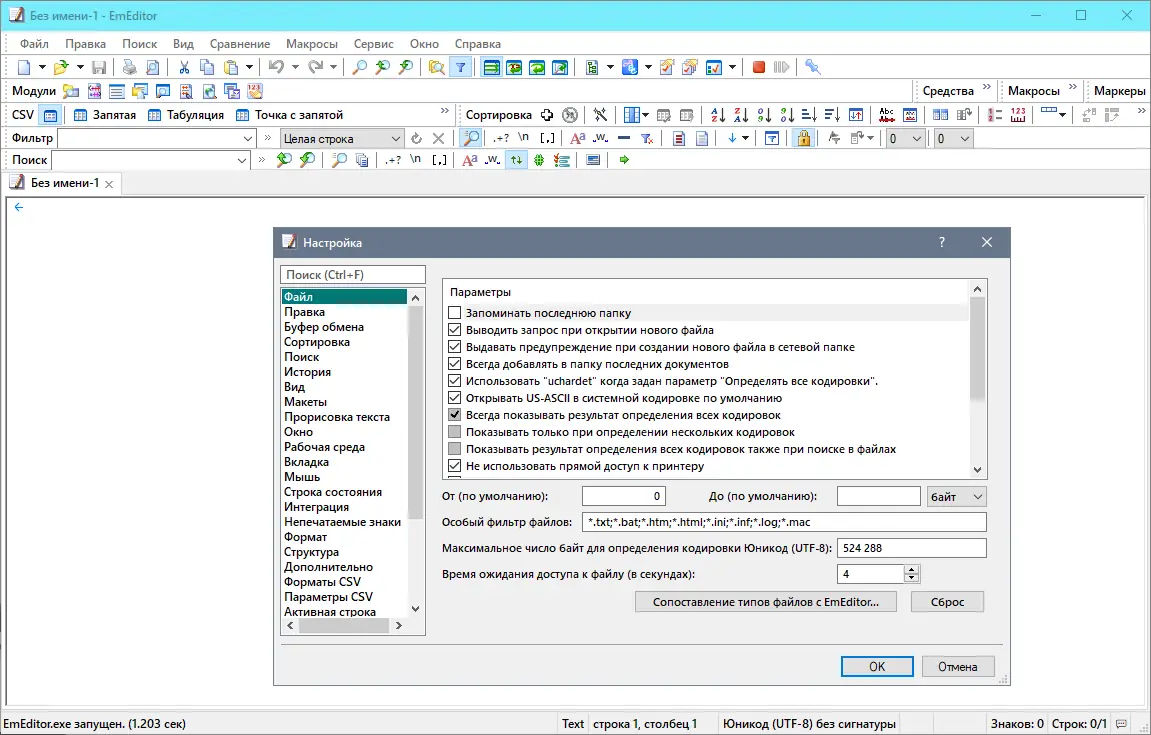This screenshot has height=735, width=1151.
Task: Toggle warning about new file in network folder
Action: [x=454, y=347]
